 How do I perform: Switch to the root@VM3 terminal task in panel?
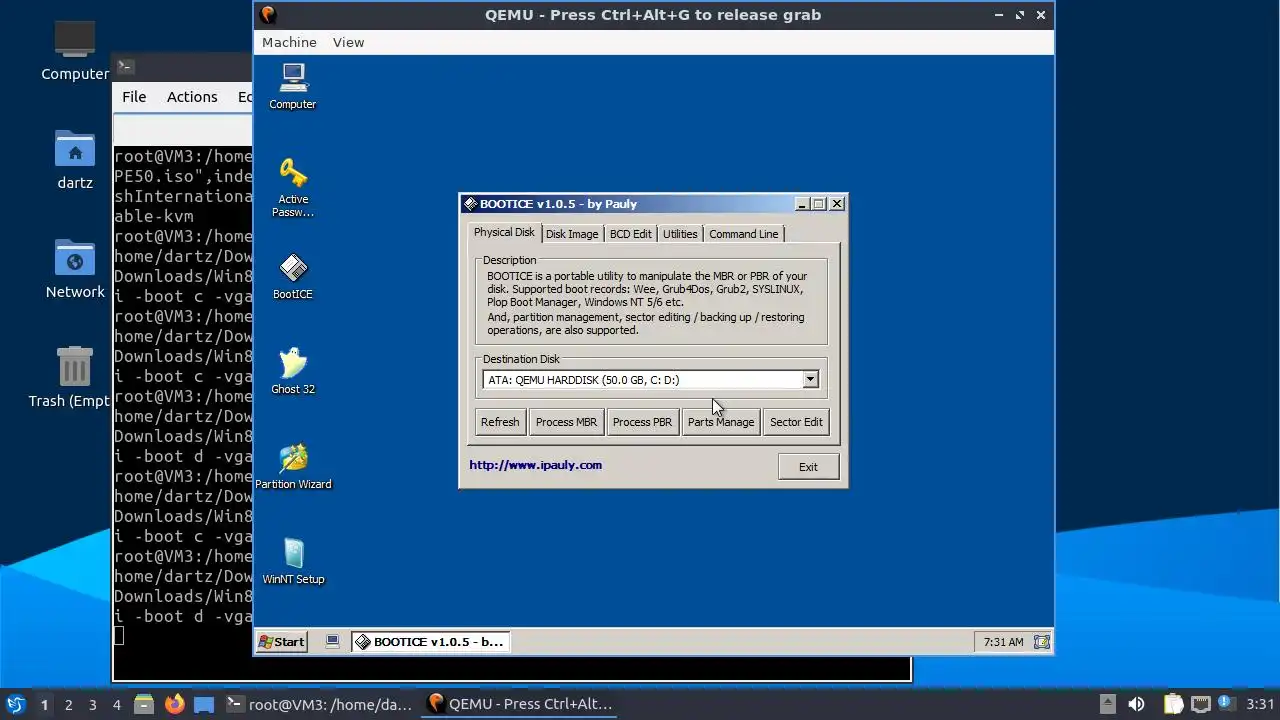coord(319,704)
